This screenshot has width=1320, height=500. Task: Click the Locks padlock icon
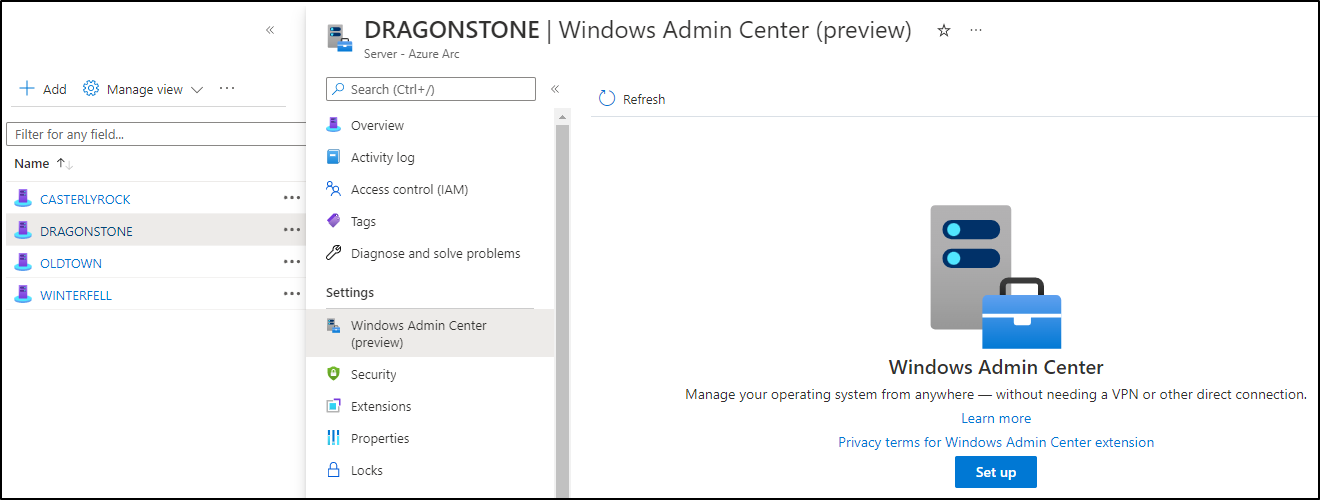tap(334, 470)
